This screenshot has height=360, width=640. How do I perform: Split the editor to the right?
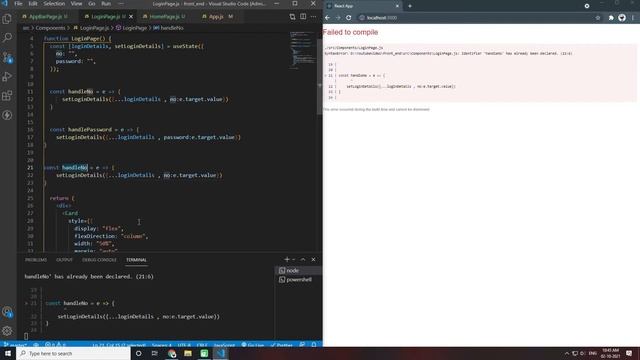pyautogui.click(x=303, y=17)
